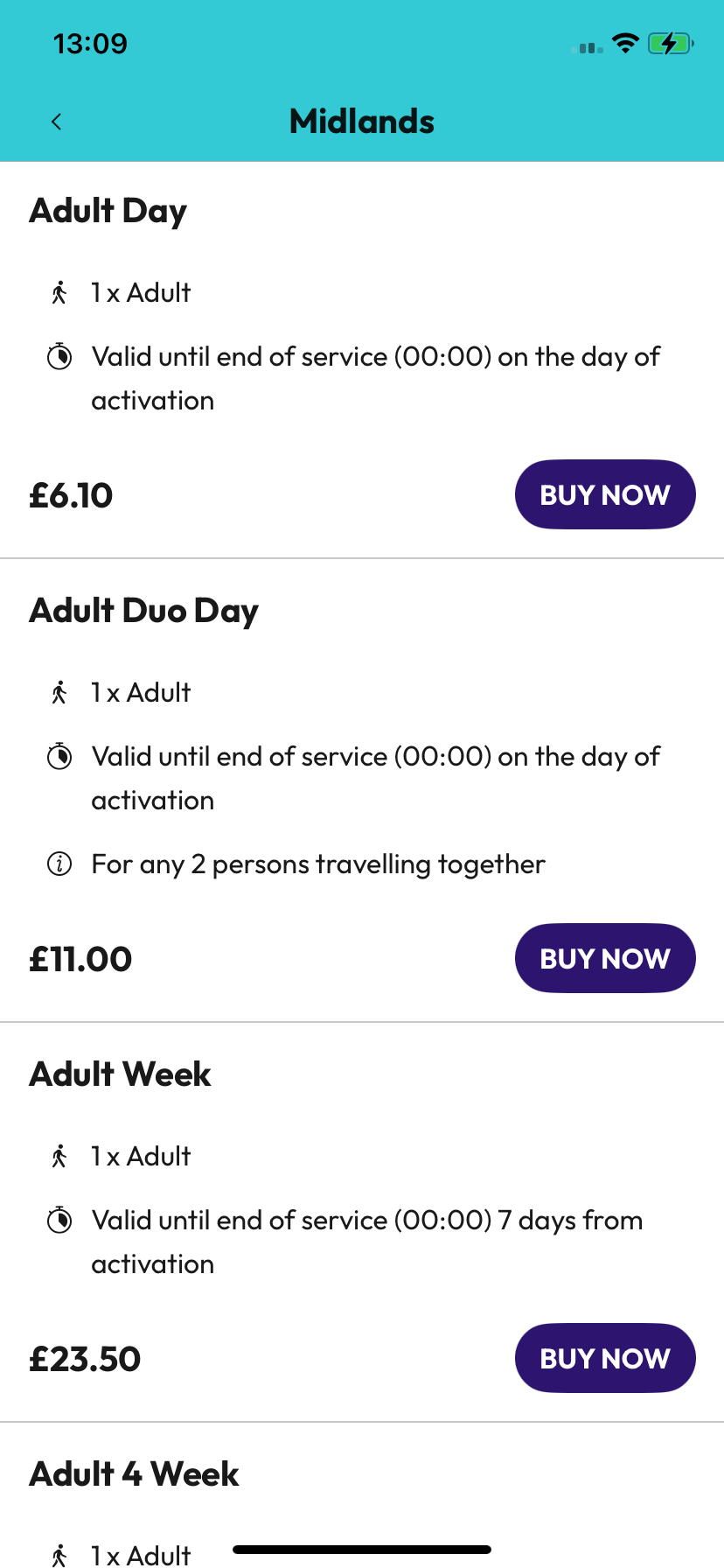Tap the info icon beside 2 persons travelling
This screenshot has width=724, height=1568.
[59, 864]
